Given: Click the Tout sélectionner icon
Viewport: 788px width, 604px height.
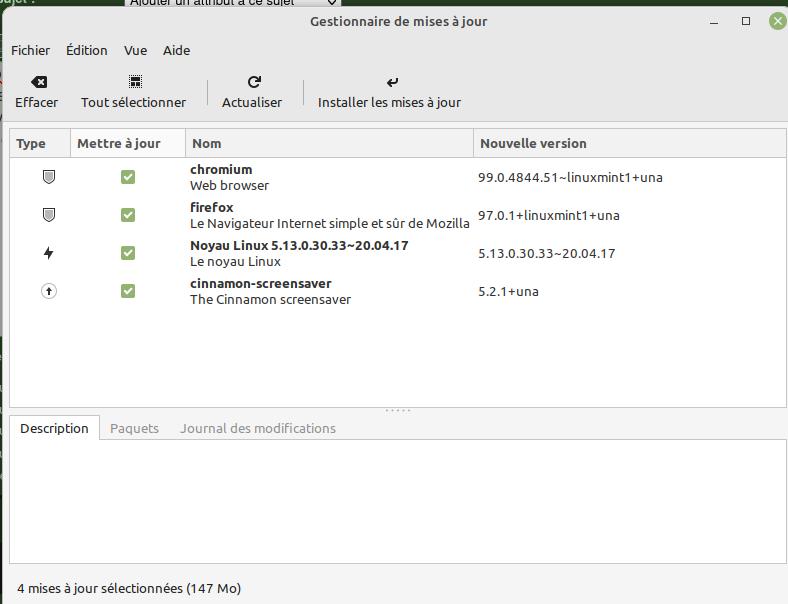Looking at the screenshot, I should point(135,82).
